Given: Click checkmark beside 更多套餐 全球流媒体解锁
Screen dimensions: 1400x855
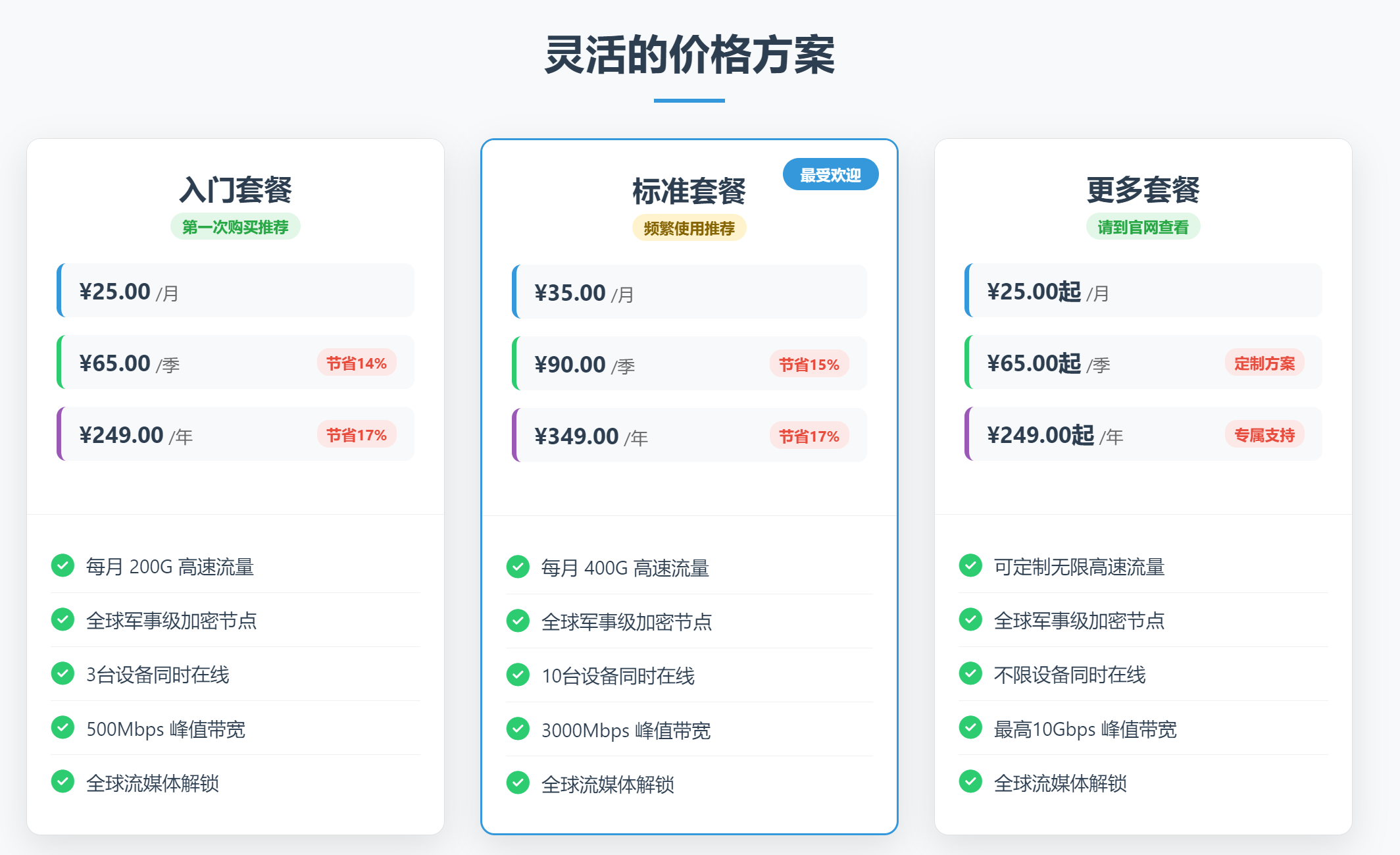Looking at the screenshot, I should point(970,781).
